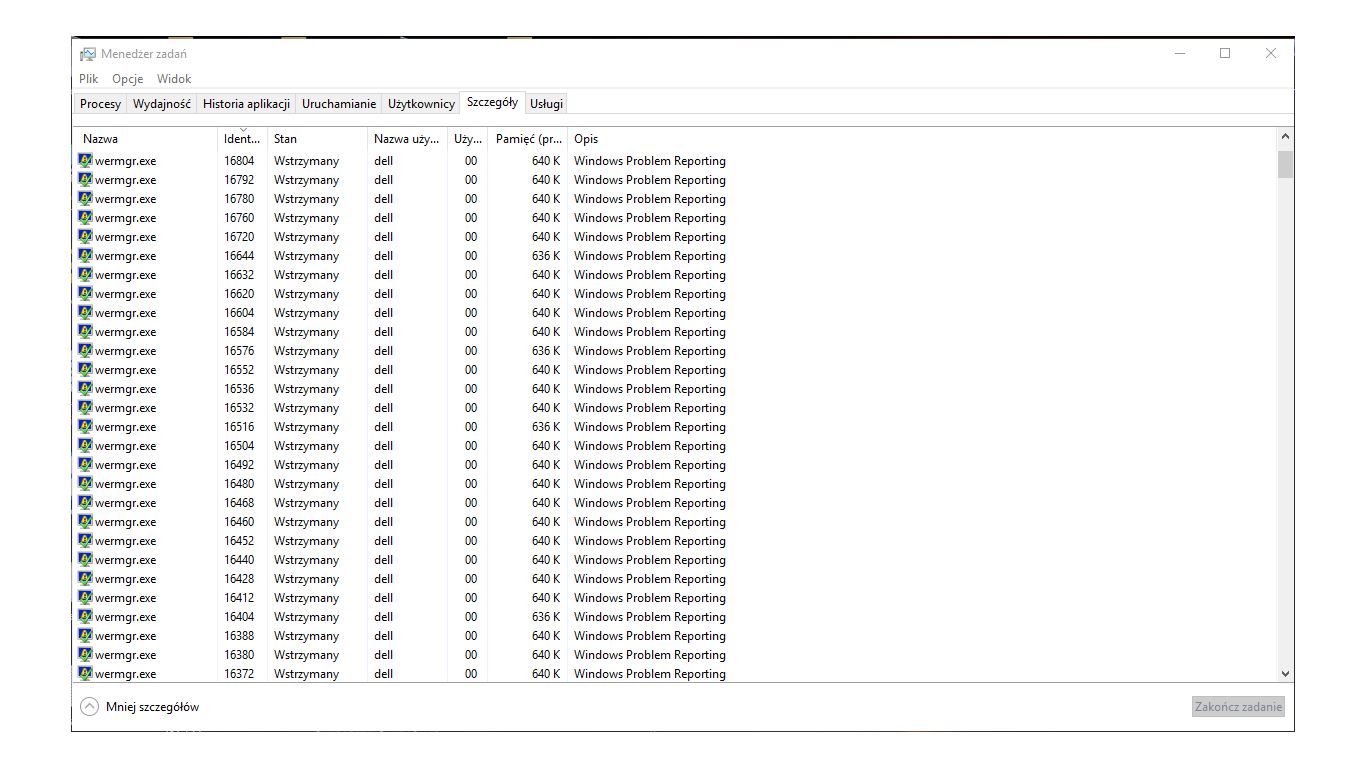Switch to the Wydajność tab

pos(162,104)
